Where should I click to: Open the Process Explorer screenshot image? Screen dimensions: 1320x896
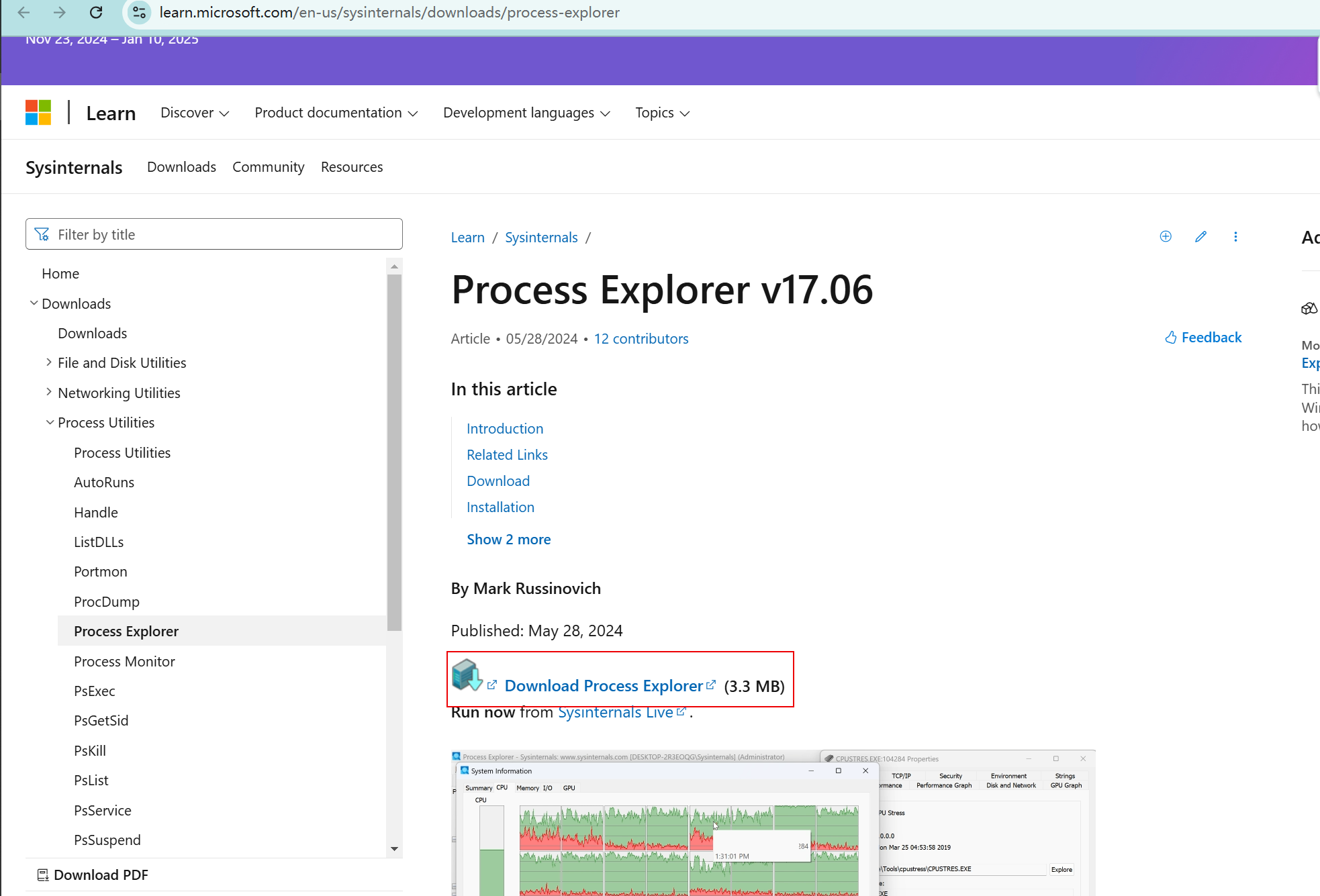773,823
